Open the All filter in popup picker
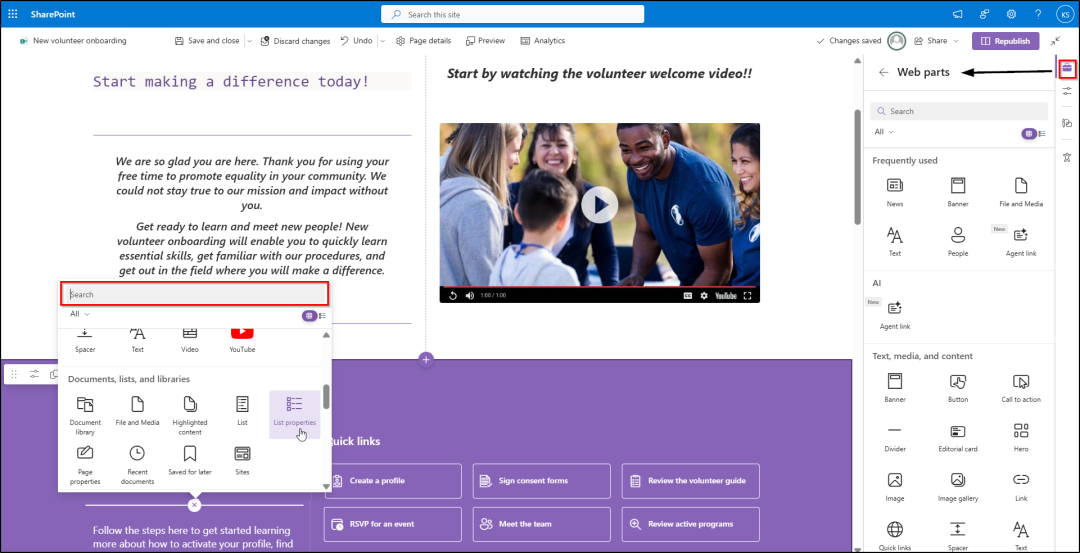Screen dimensions: 1080x553 coord(80,313)
